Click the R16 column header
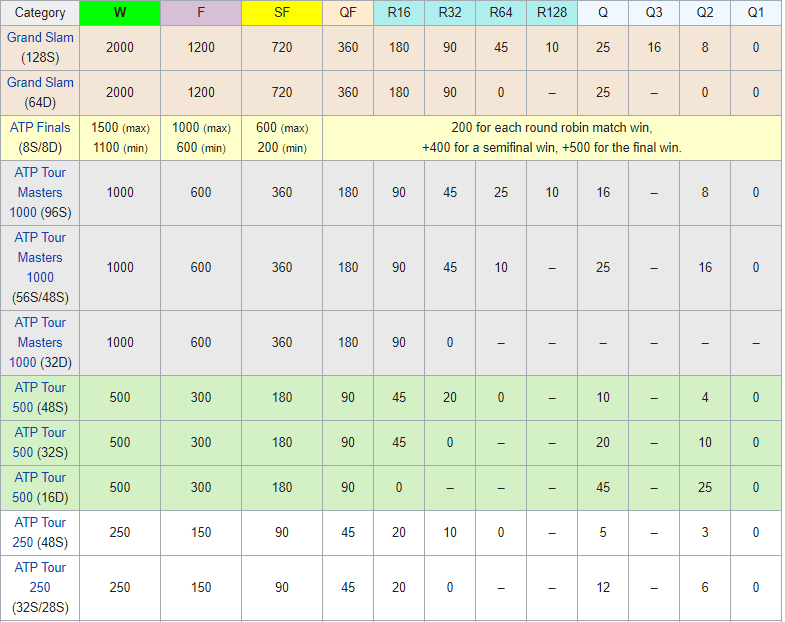The width and height of the screenshot is (785, 622). coord(399,13)
